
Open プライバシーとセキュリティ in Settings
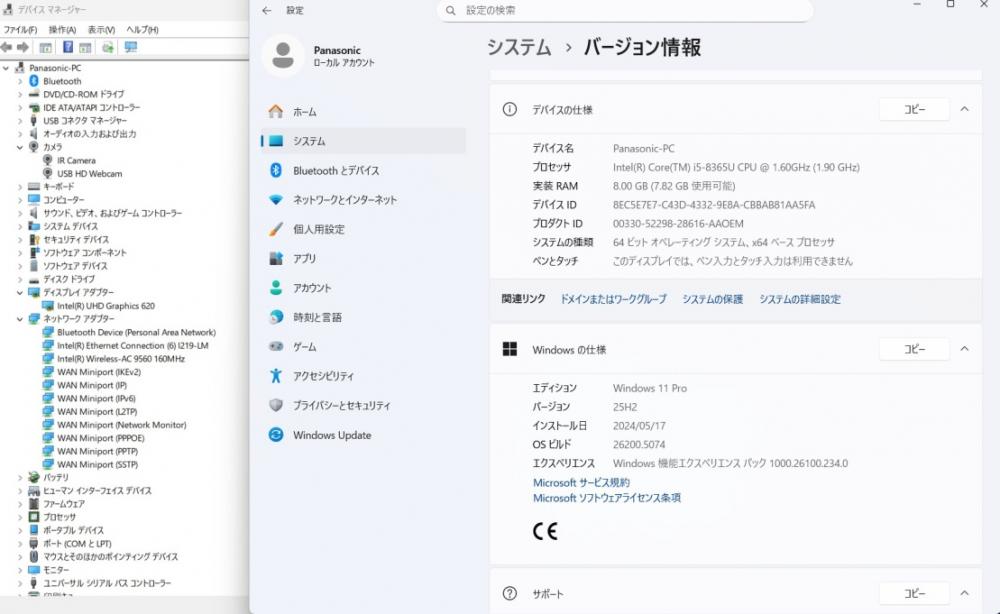coord(364,406)
